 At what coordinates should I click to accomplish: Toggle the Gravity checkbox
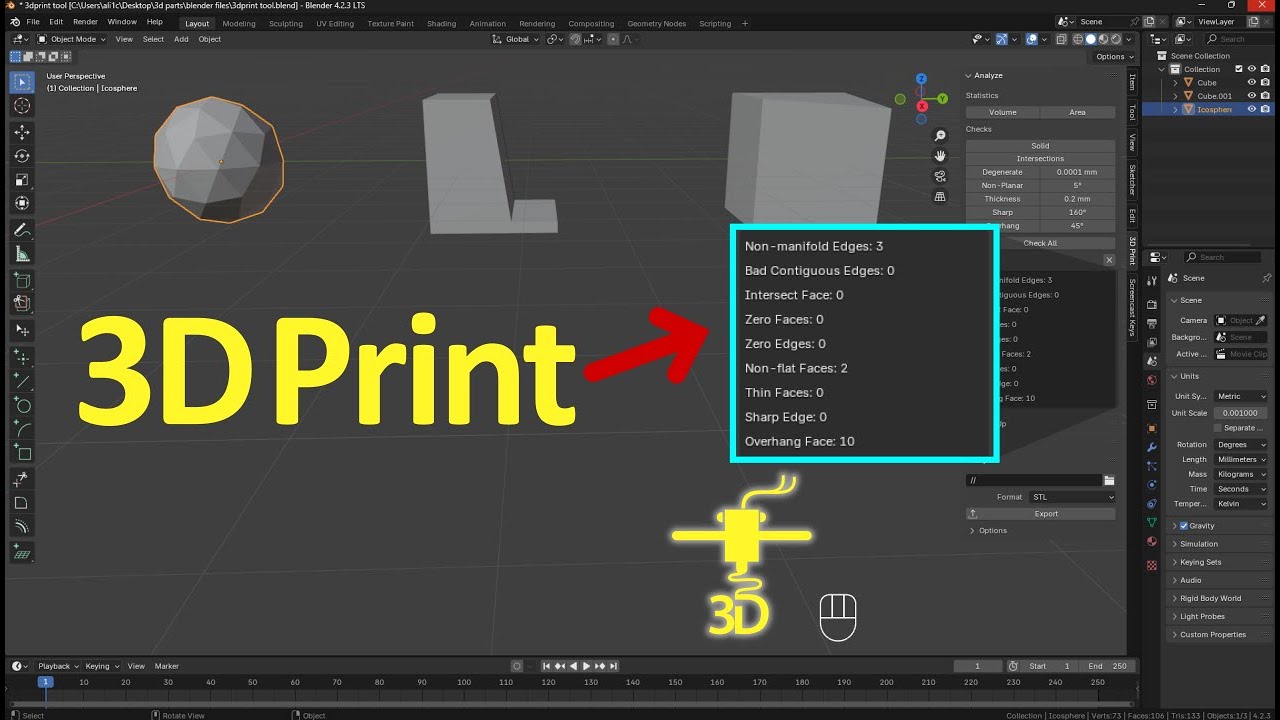pyautogui.click(x=1184, y=526)
